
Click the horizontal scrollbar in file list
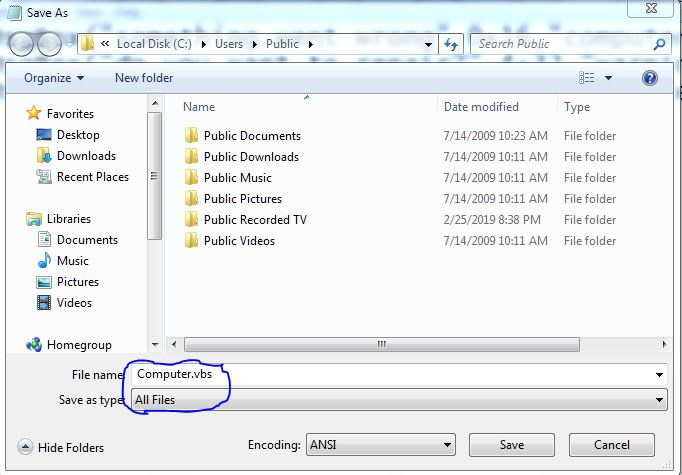(x=380, y=345)
